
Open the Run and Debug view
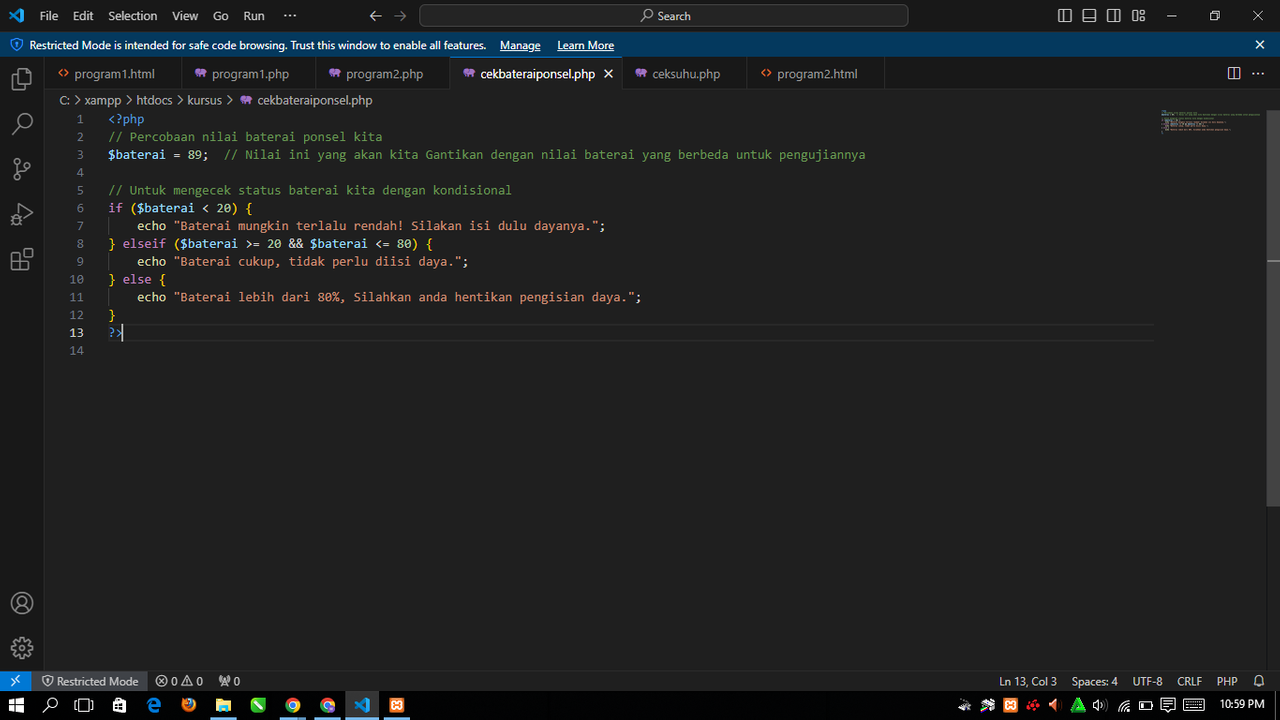click(x=21, y=215)
